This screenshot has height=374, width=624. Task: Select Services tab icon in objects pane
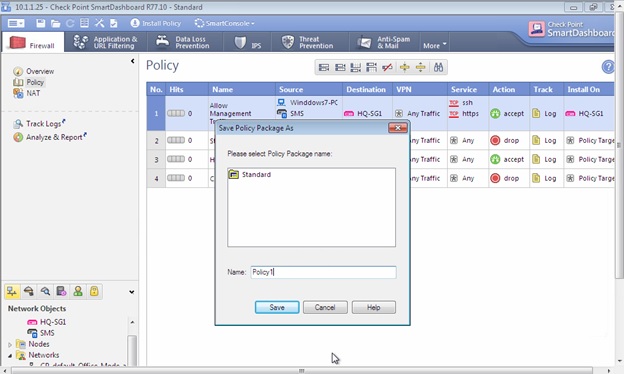click(29, 292)
